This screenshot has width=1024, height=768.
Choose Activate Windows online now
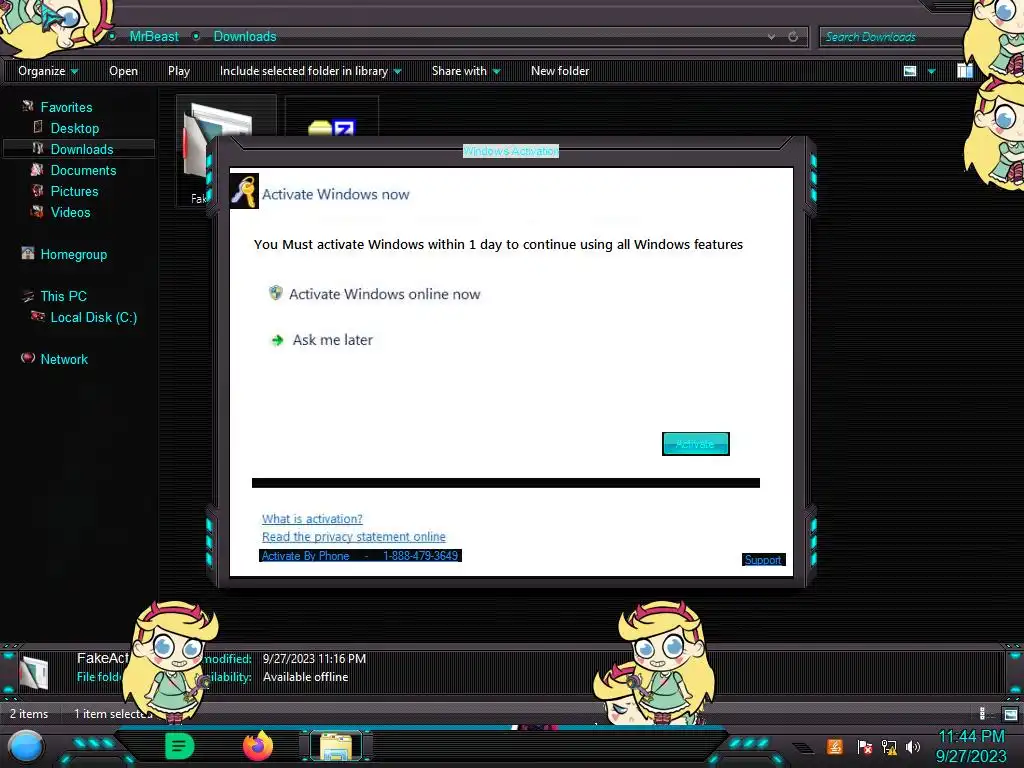[x=384, y=294]
